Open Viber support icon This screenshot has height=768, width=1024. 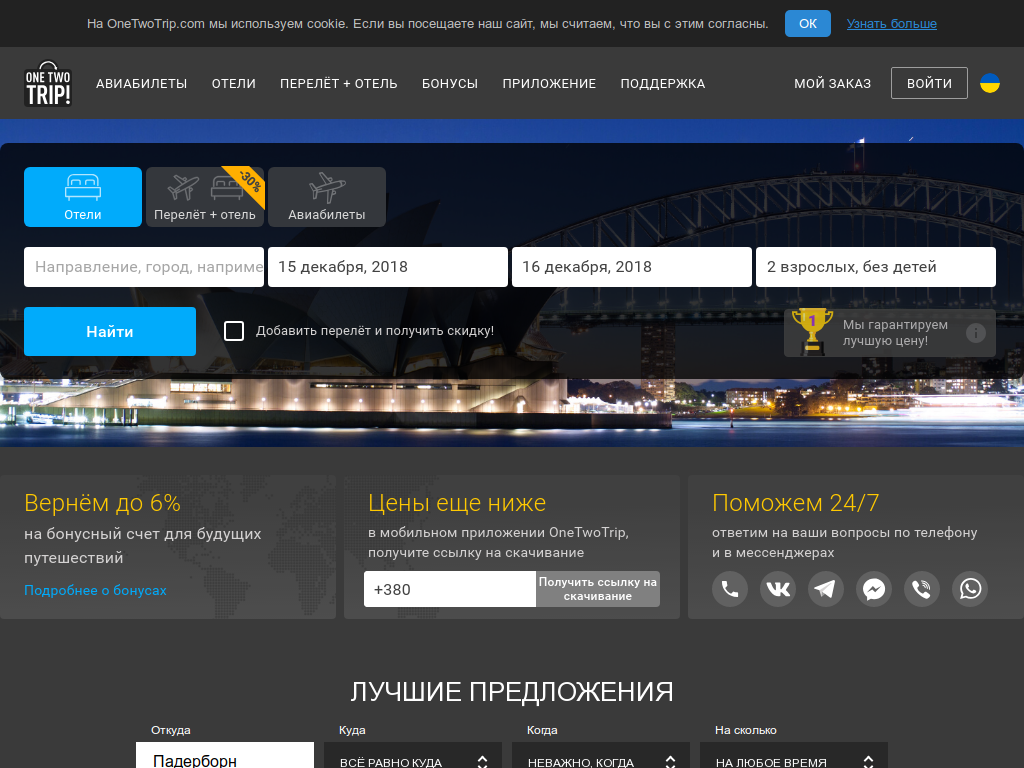coord(922,589)
